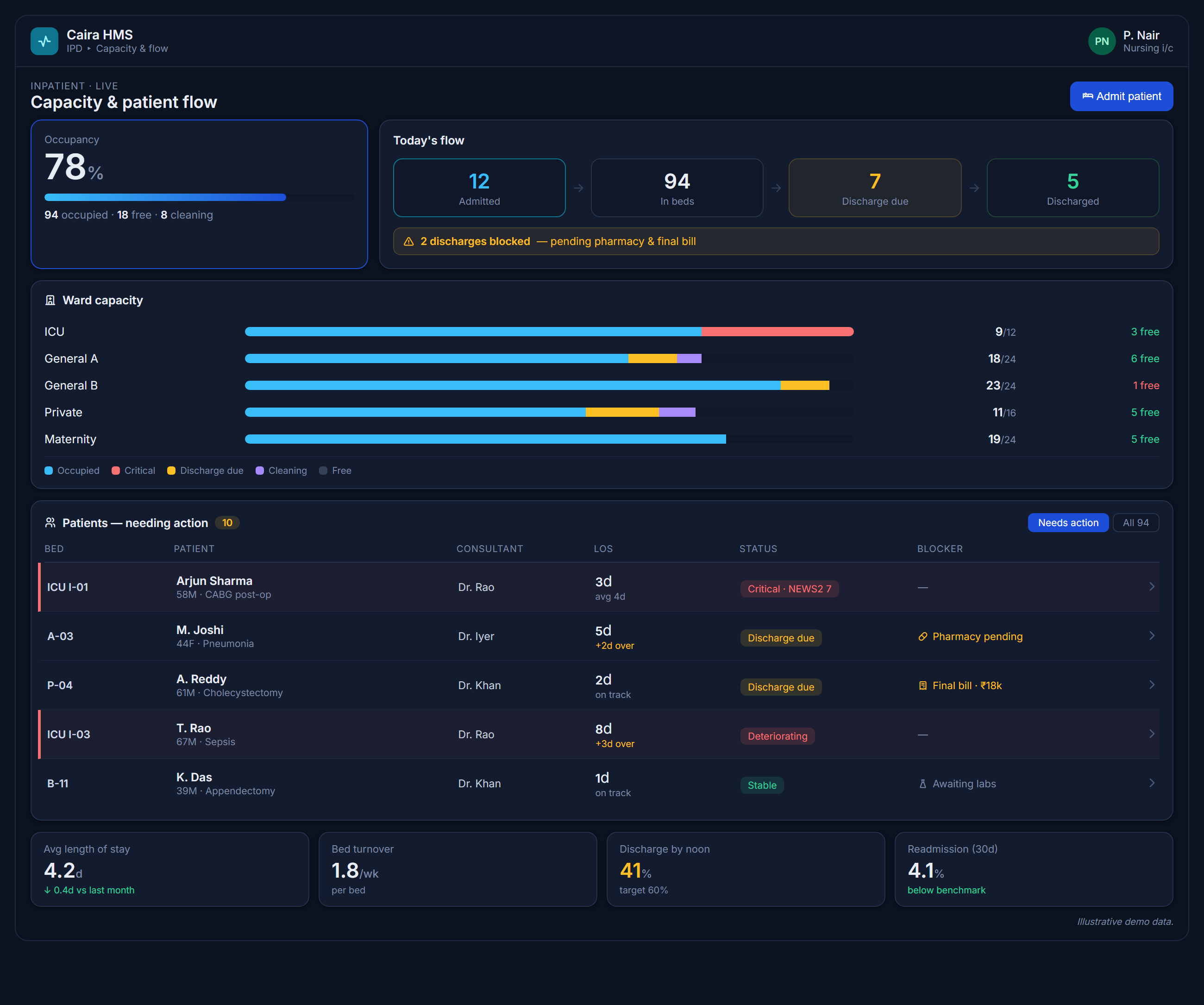
Task: Click M. Joshi's Discharge due badge
Action: [x=780, y=638]
